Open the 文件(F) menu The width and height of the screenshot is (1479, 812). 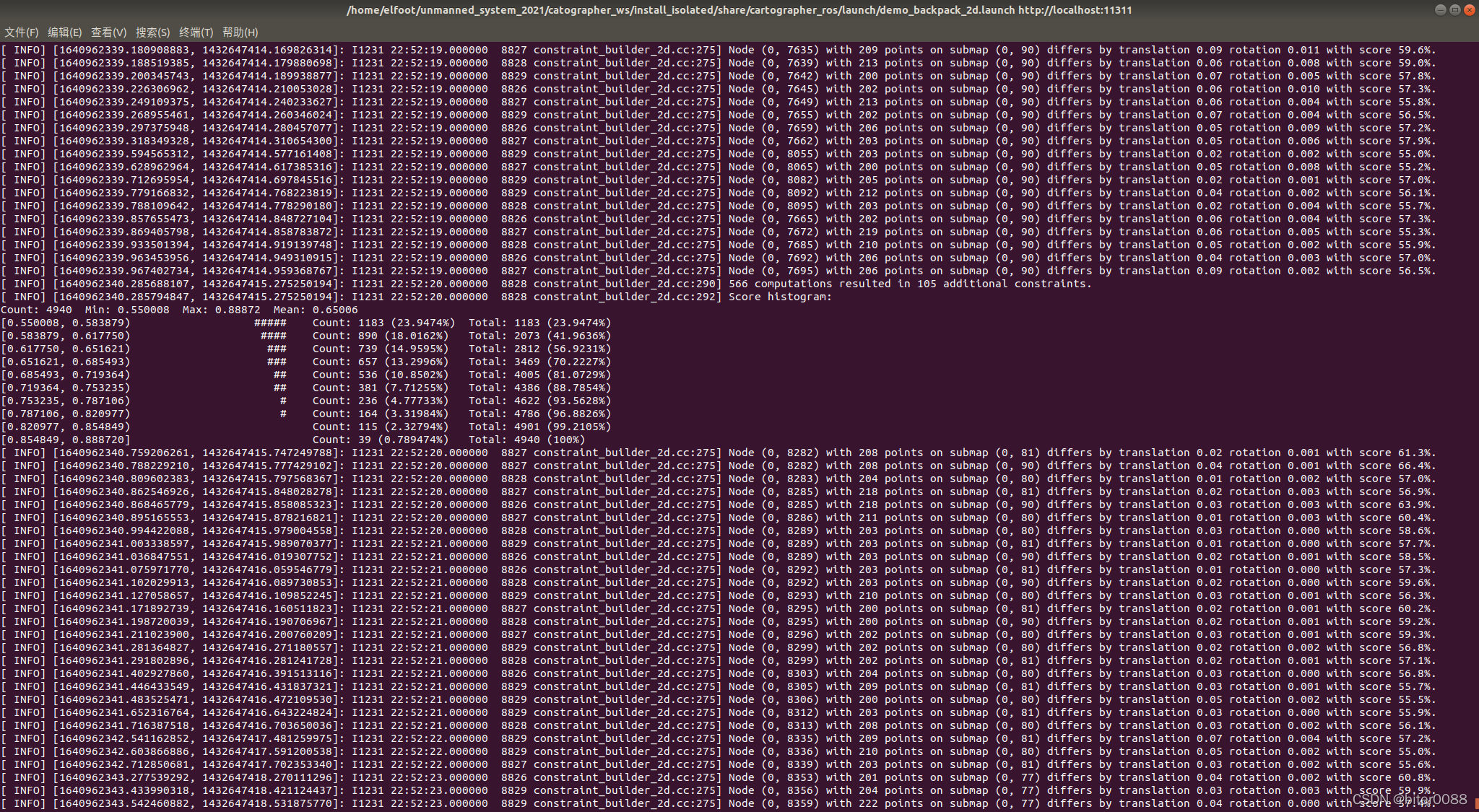pyautogui.click(x=21, y=32)
